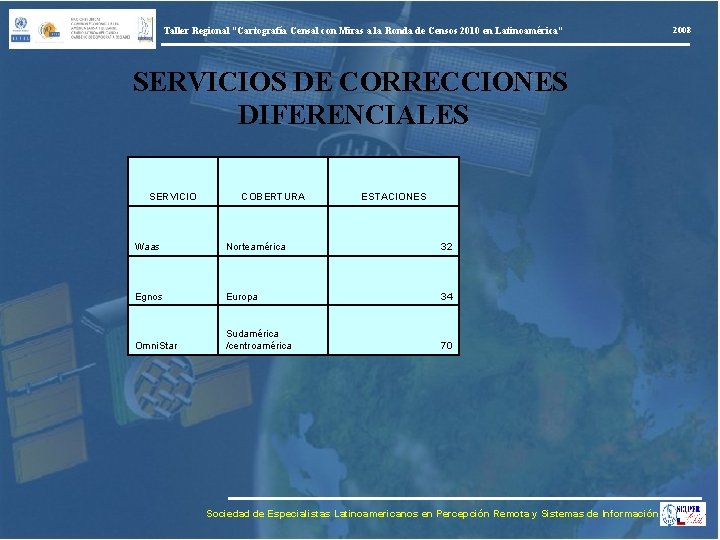The height and width of the screenshot is (540, 720).
Task: Click the Taller Regional header text
Action: [363, 31]
